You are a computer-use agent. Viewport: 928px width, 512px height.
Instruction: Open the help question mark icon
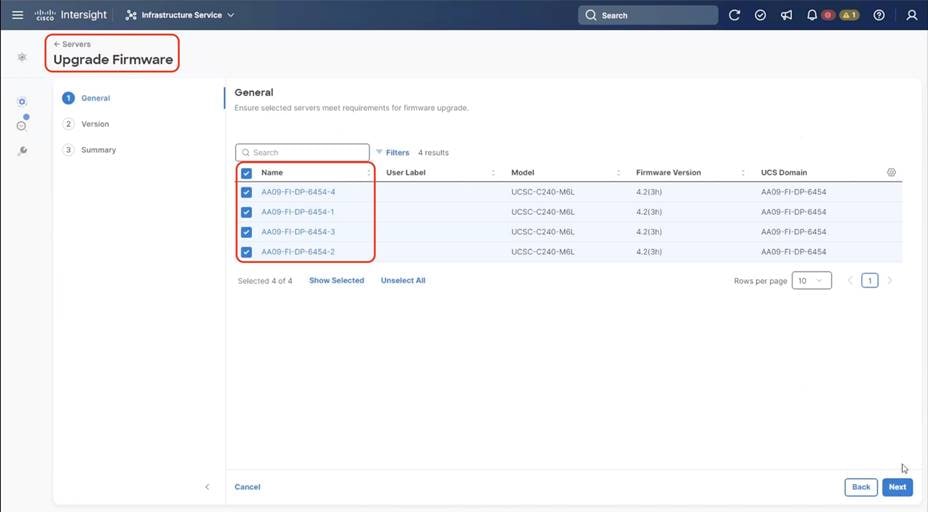pyautogui.click(x=879, y=15)
